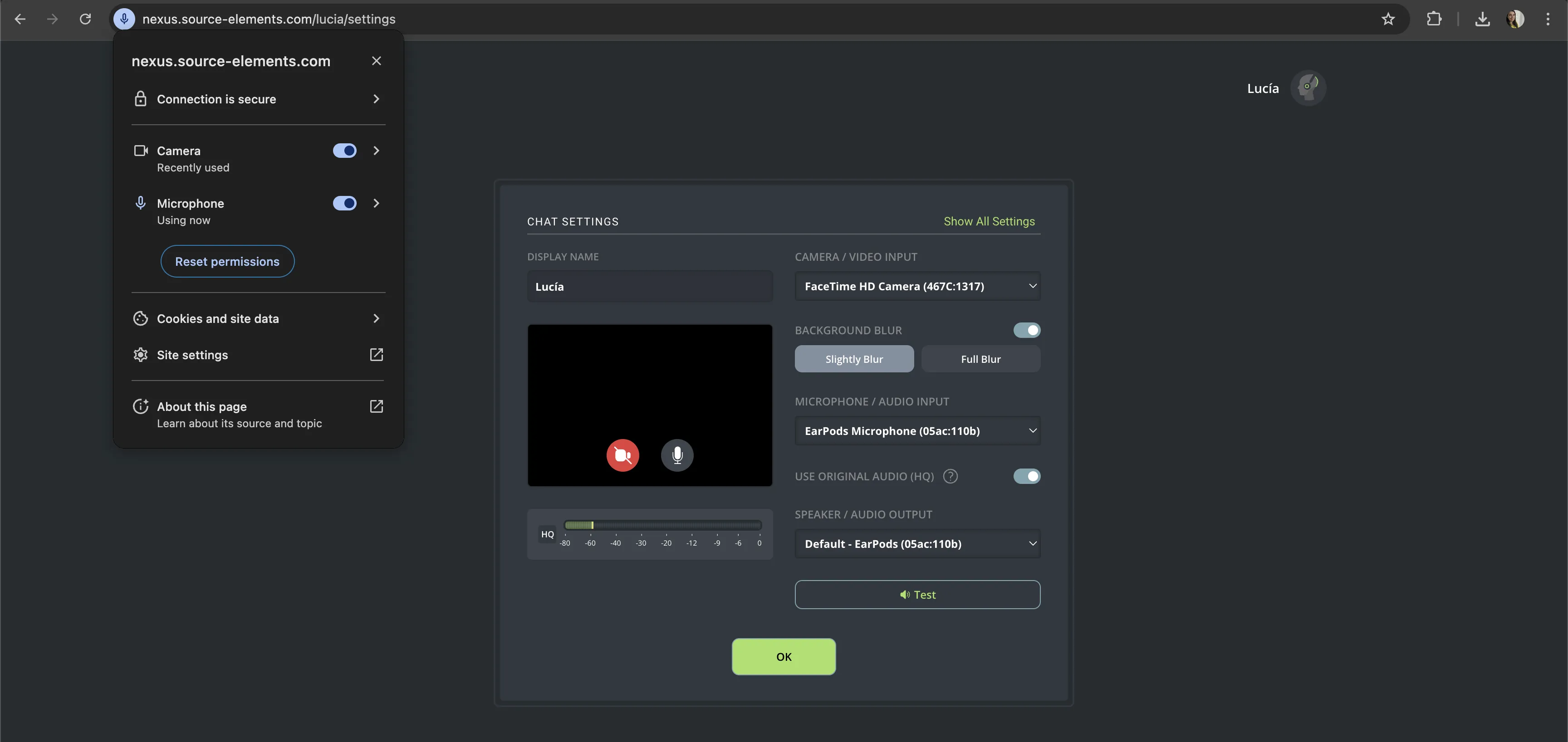Screen dimensions: 1568x742
Task: Toggle Microphone permission switch
Action: pos(344,203)
